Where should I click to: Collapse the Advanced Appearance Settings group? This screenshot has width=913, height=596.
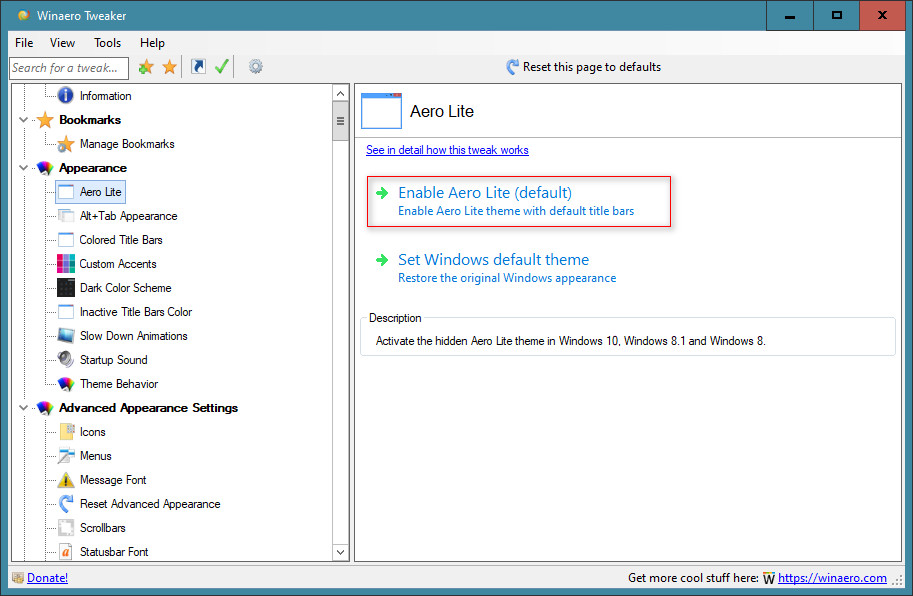pyautogui.click(x=23, y=408)
